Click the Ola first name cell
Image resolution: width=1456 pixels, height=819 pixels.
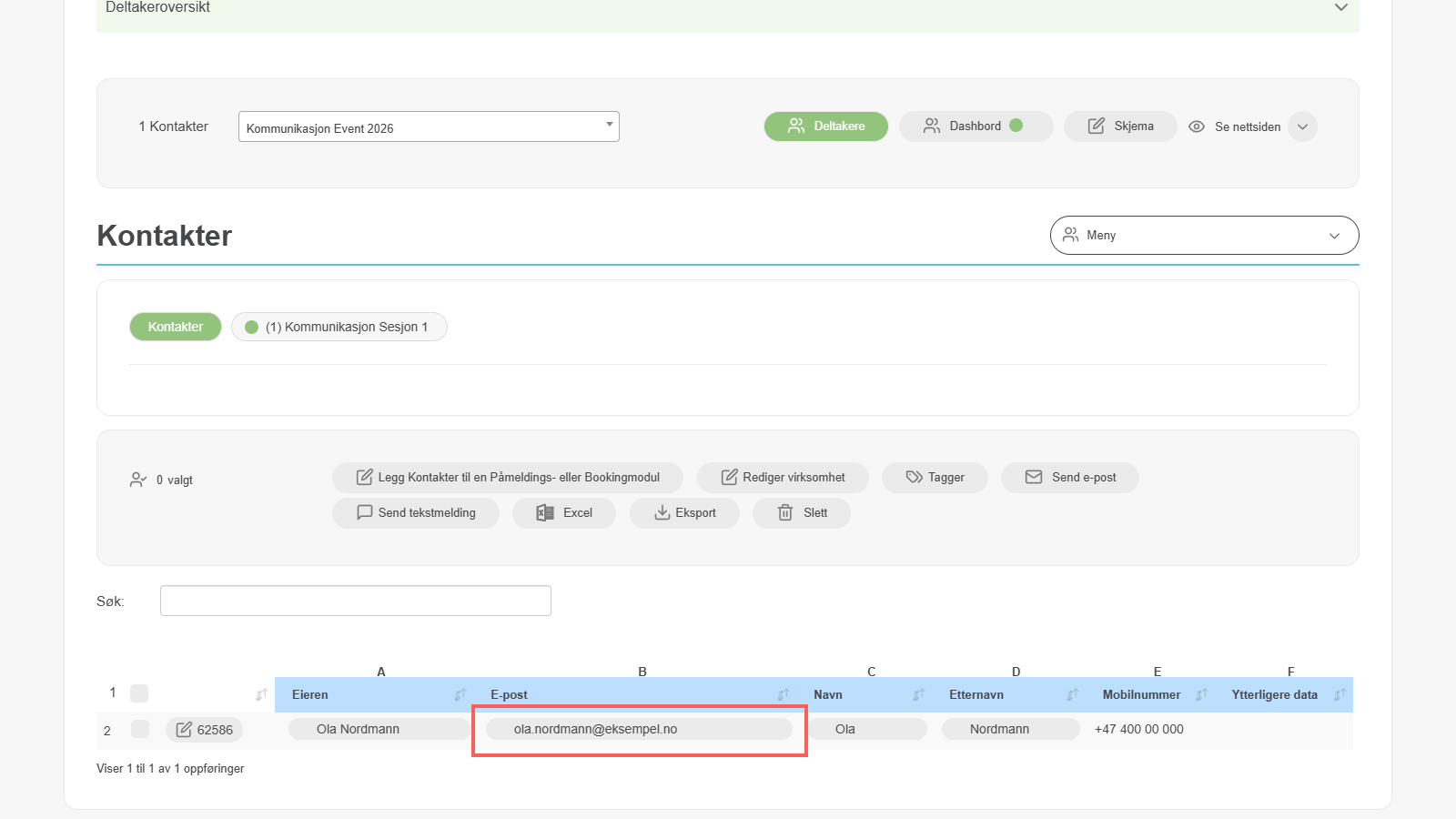coord(868,729)
